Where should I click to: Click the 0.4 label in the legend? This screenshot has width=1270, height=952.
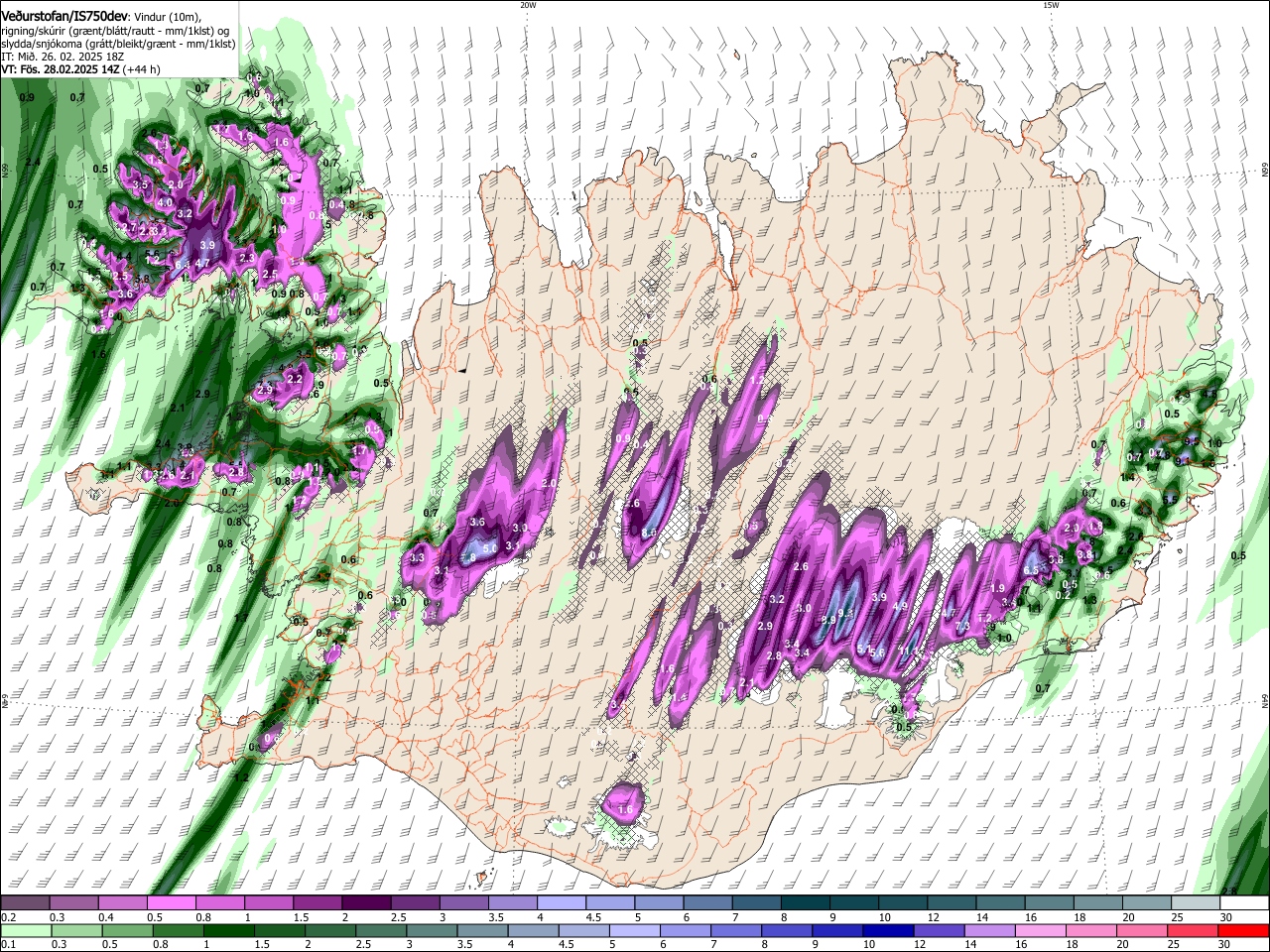pyautogui.click(x=105, y=917)
